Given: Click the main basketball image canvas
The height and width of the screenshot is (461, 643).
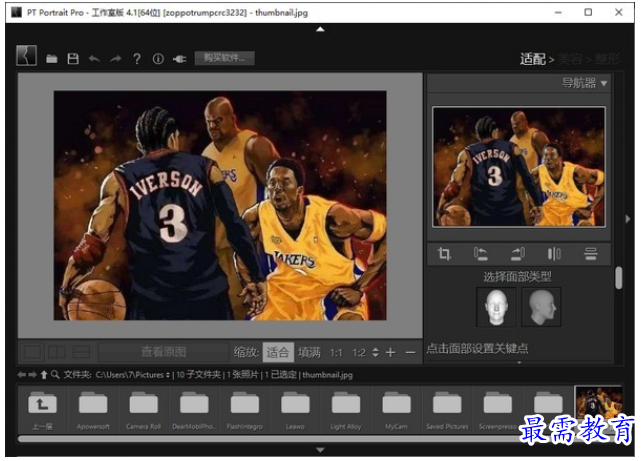Looking at the screenshot, I should (x=220, y=205).
